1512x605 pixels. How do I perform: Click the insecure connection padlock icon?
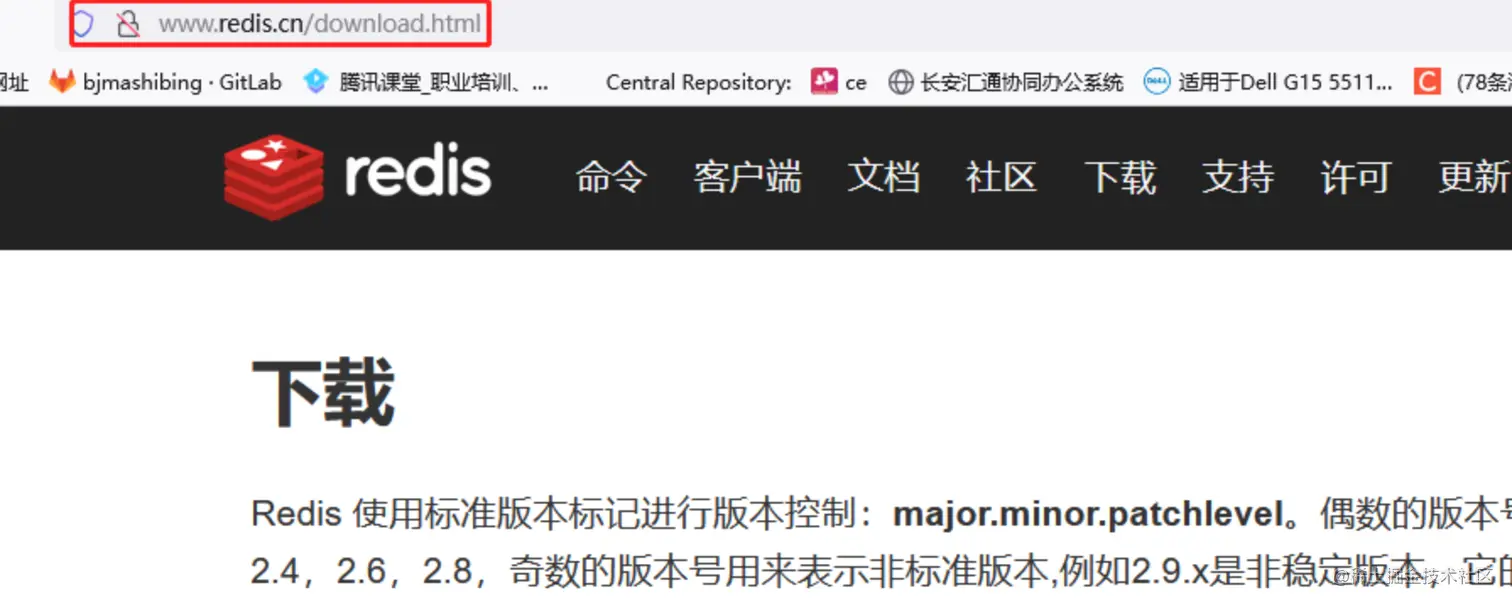(x=128, y=24)
